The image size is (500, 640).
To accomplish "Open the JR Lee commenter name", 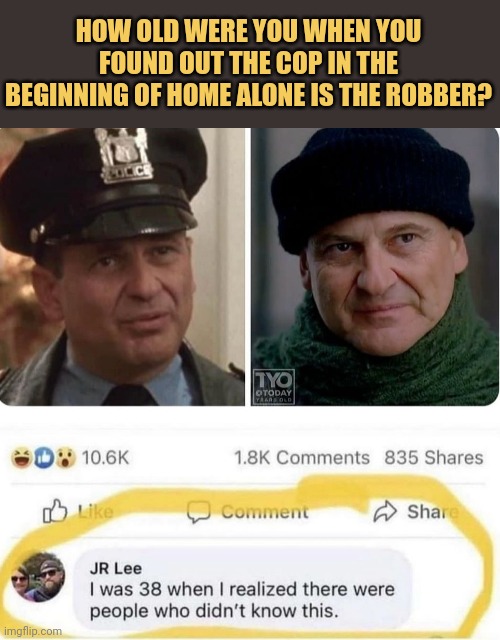I will click(116, 568).
